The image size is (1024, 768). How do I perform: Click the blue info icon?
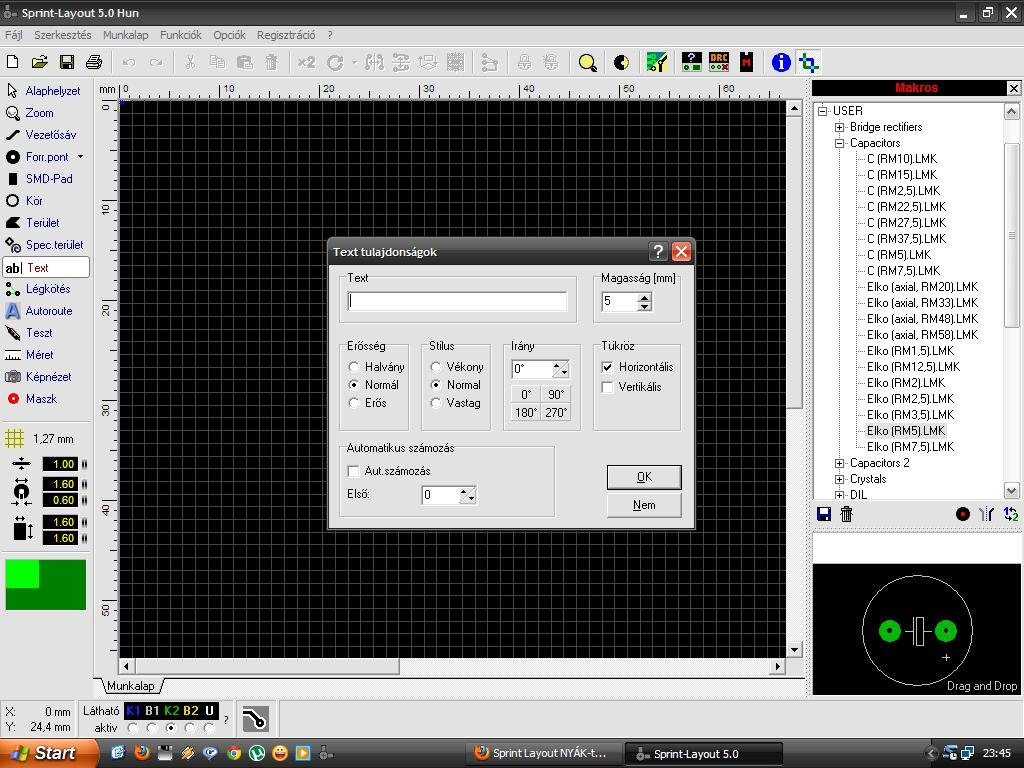click(781, 62)
